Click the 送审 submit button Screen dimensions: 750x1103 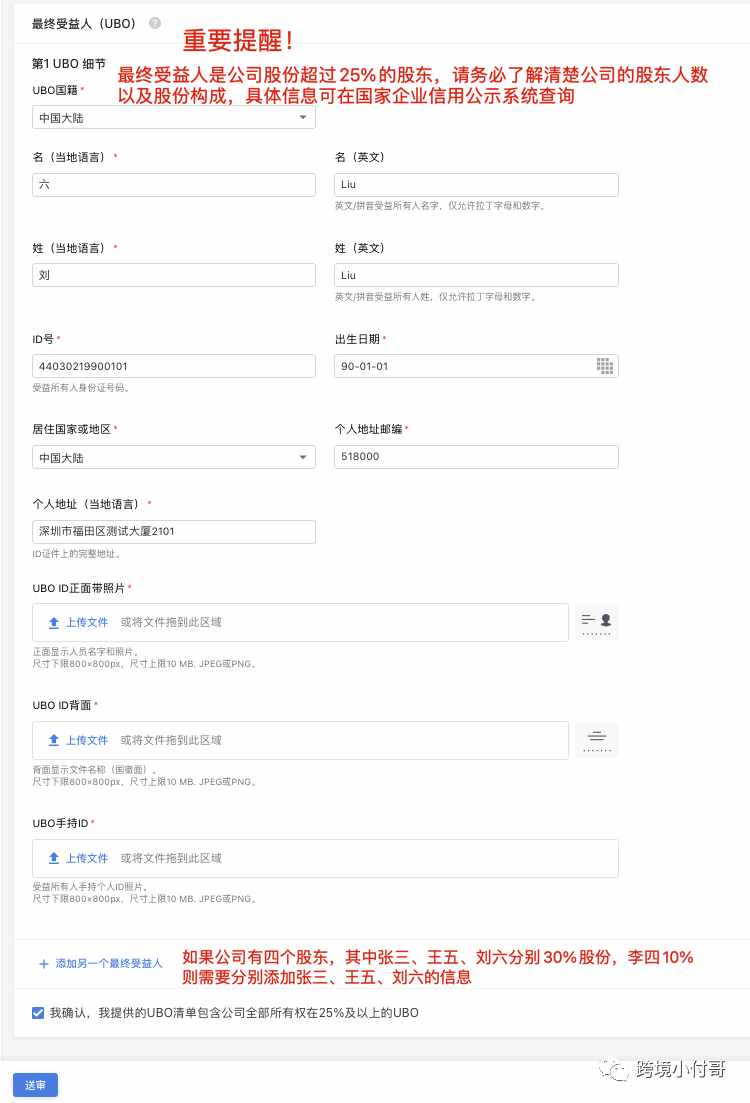tap(35, 1085)
